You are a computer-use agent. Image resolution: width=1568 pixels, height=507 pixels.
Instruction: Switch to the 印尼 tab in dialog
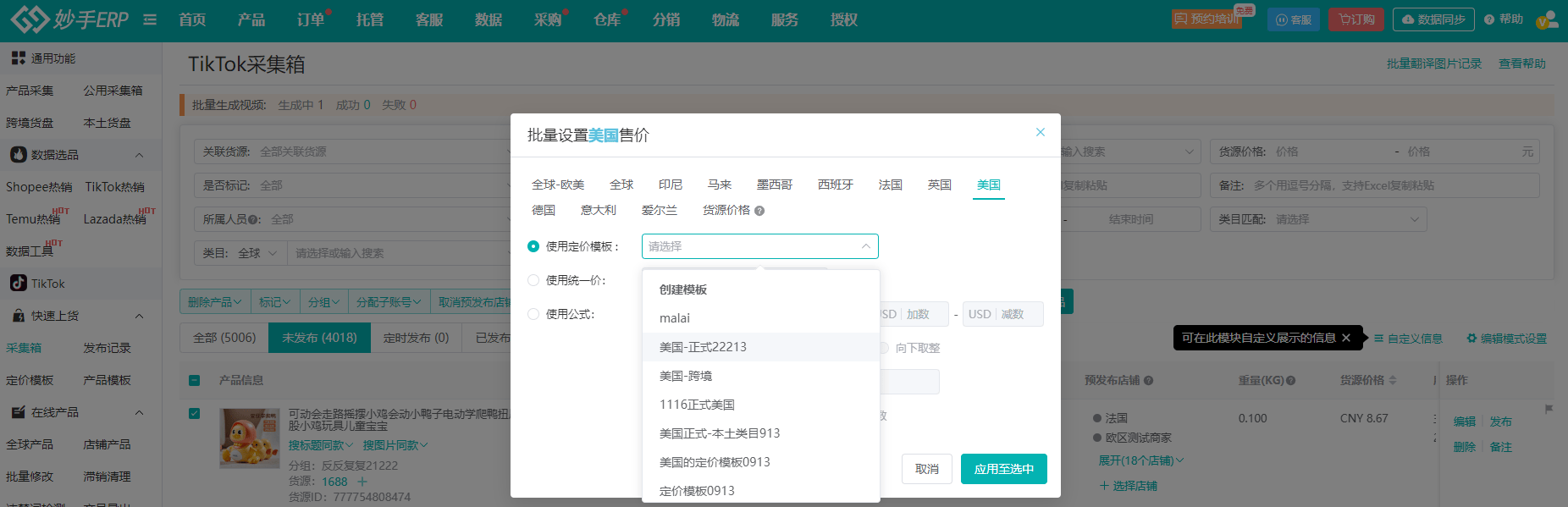(671, 185)
